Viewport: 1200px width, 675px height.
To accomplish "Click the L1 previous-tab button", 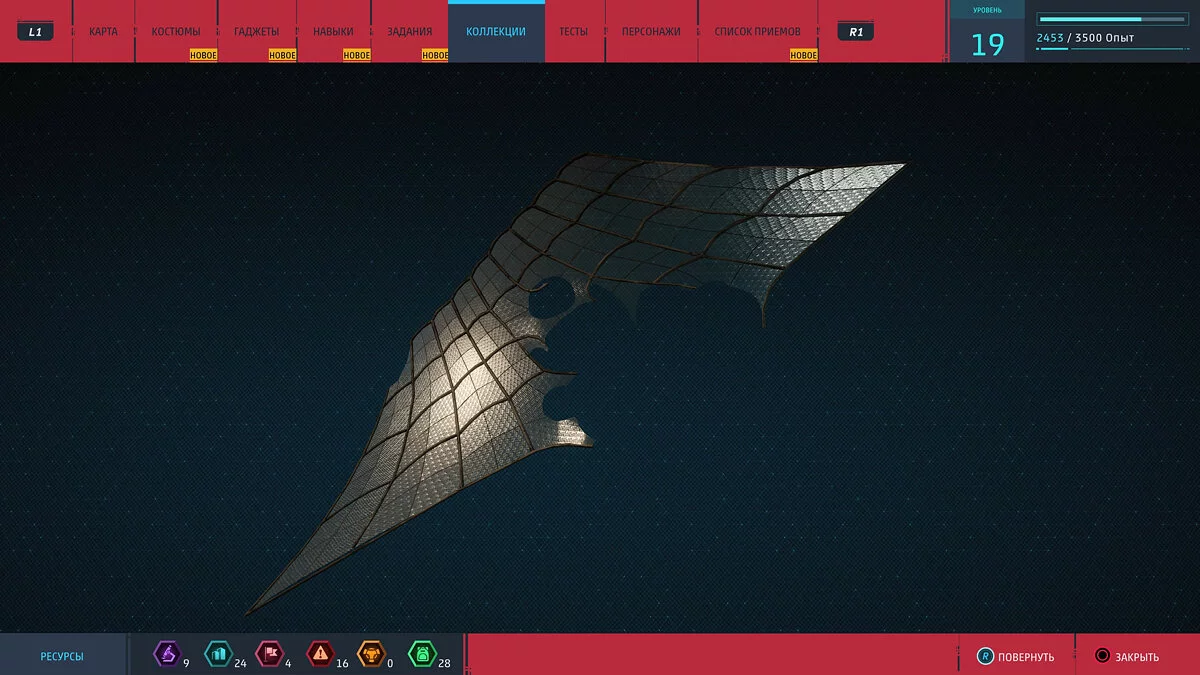I will click(35, 32).
